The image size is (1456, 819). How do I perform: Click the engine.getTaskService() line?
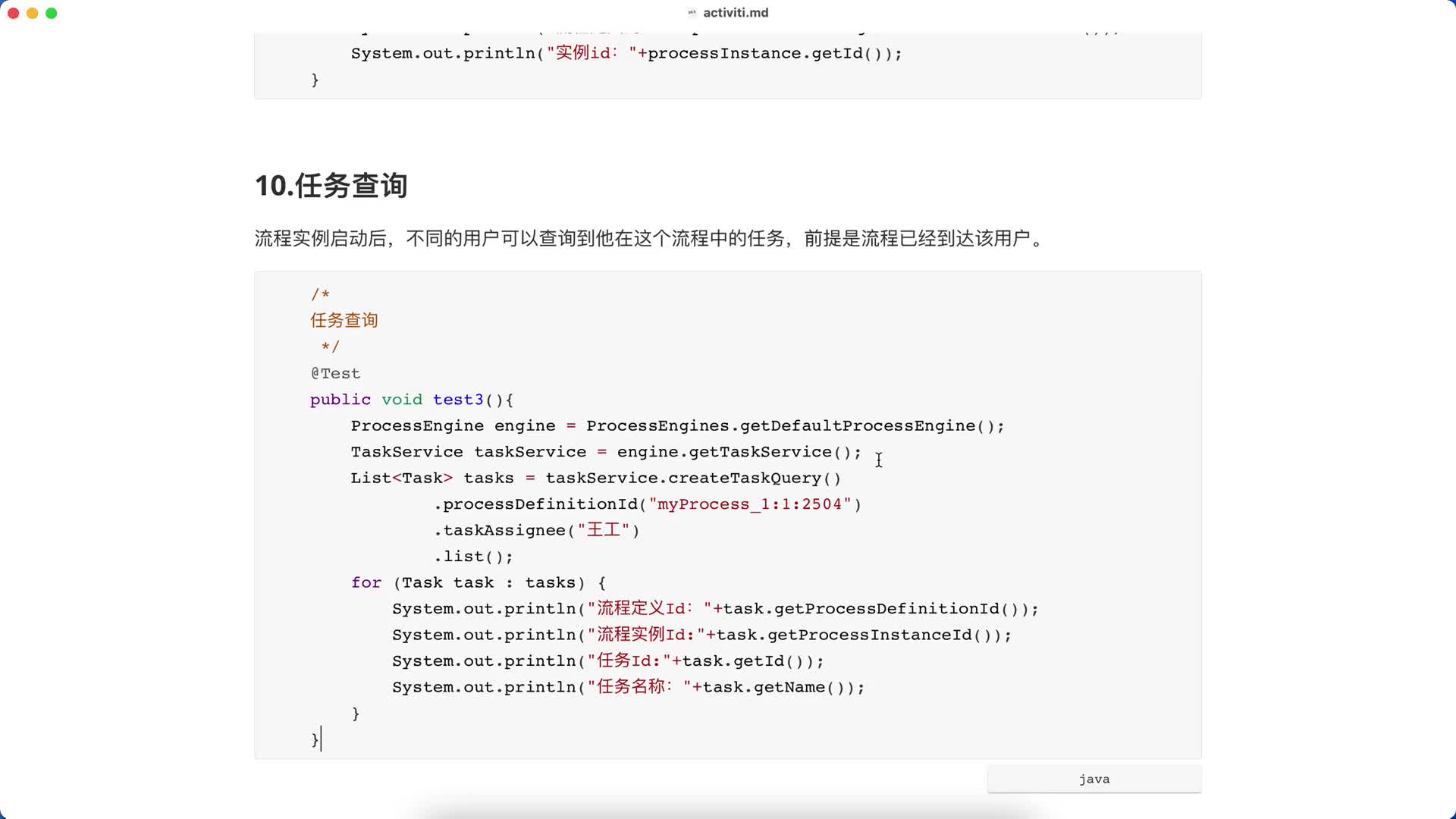pos(606,452)
